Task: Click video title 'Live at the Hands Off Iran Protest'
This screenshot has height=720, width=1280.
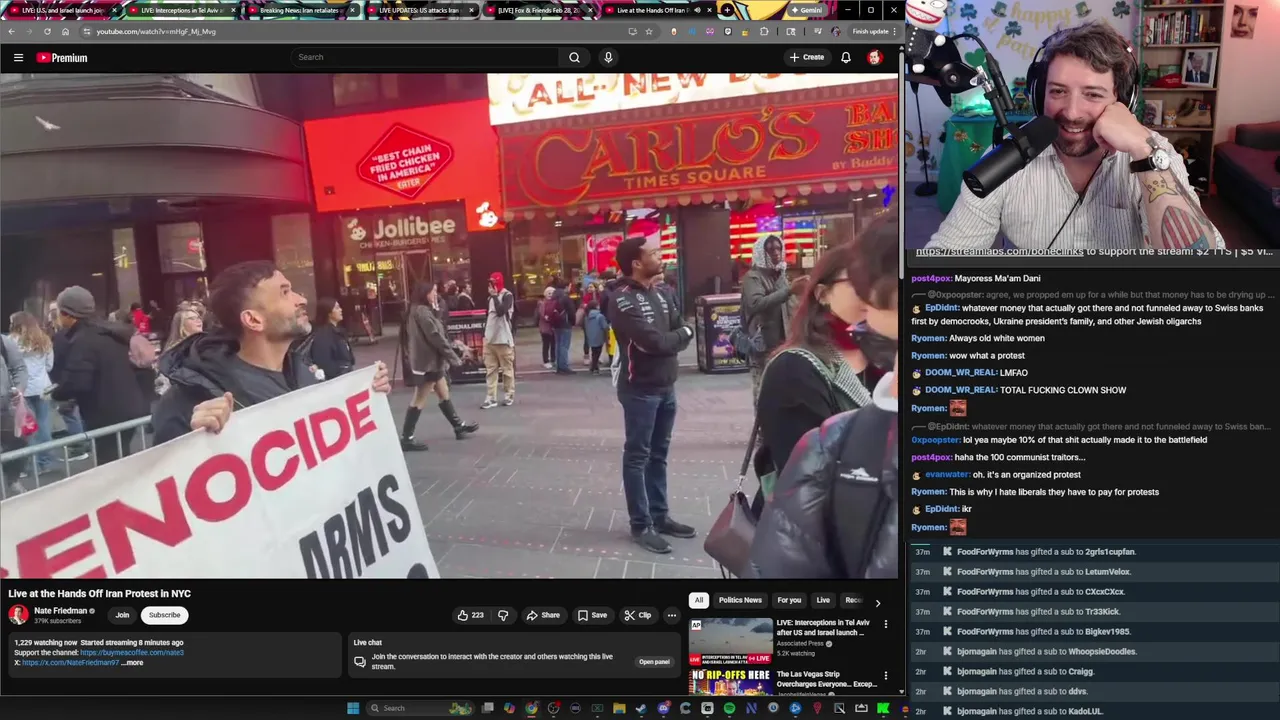Action: coord(99,594)
